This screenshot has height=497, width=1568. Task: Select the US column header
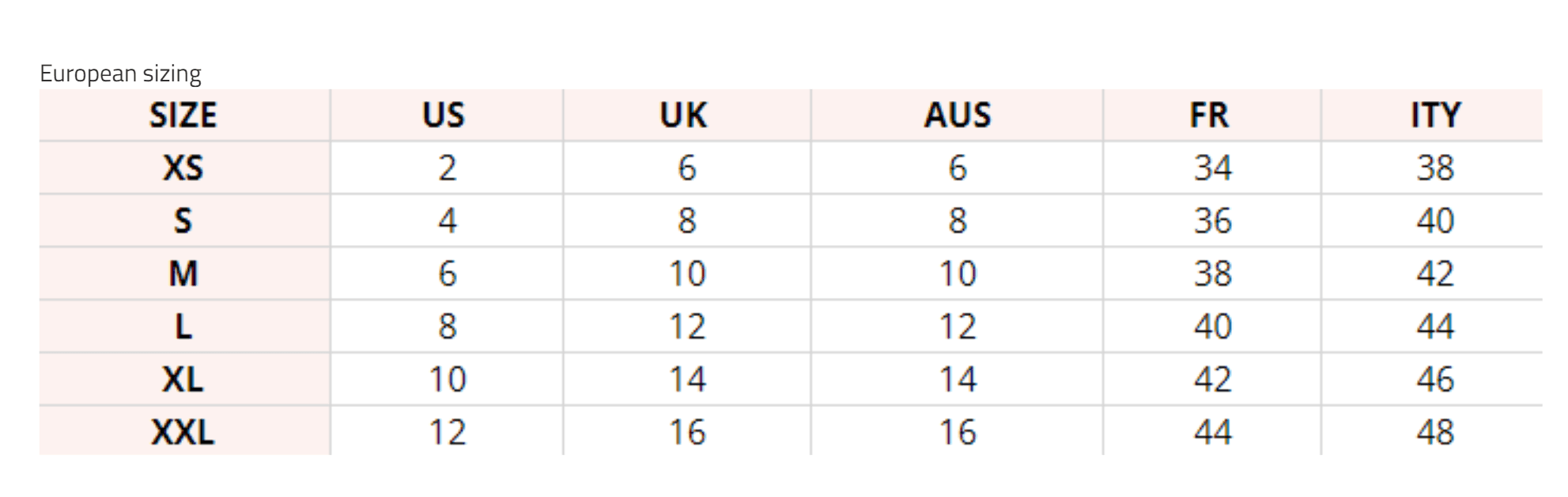(444, 115)
